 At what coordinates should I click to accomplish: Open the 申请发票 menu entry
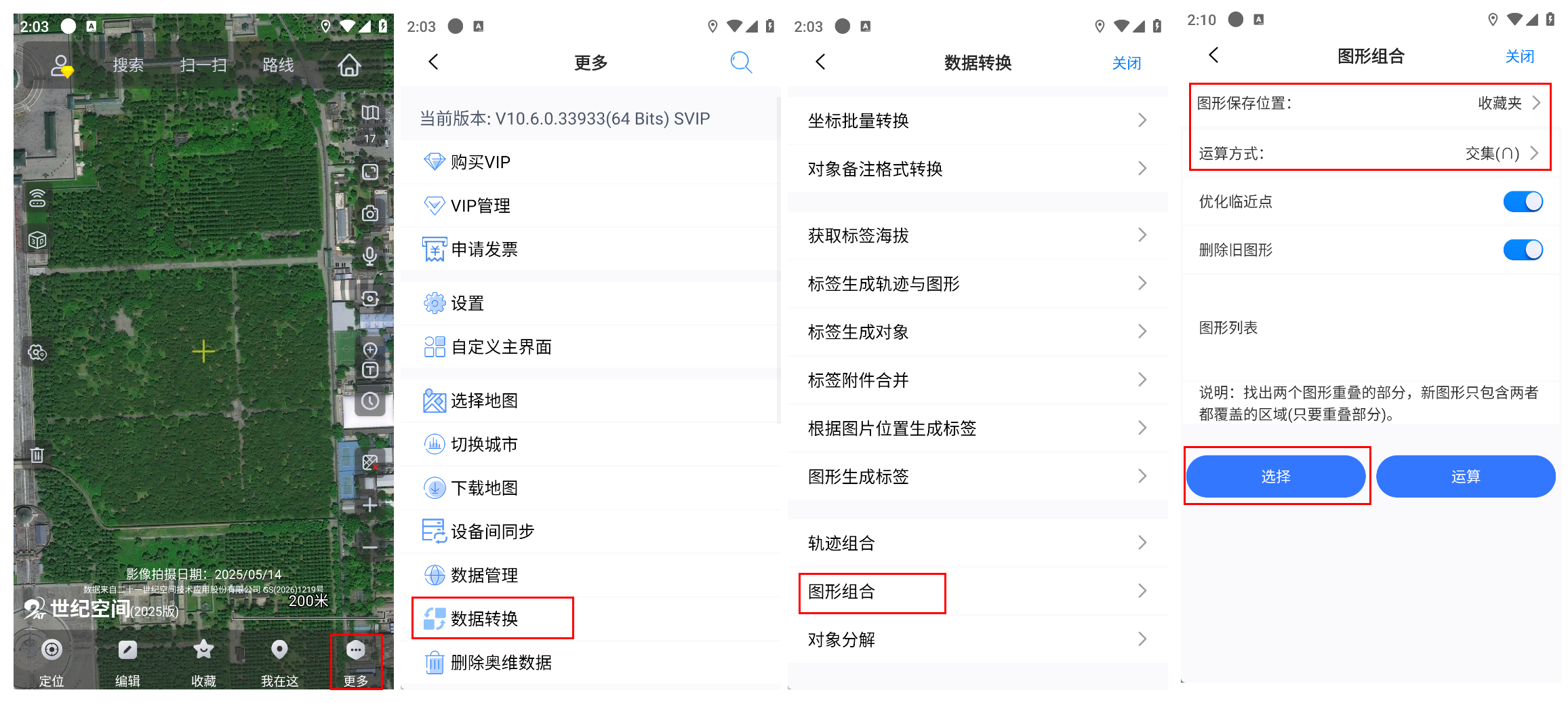[x=590, y=249]
